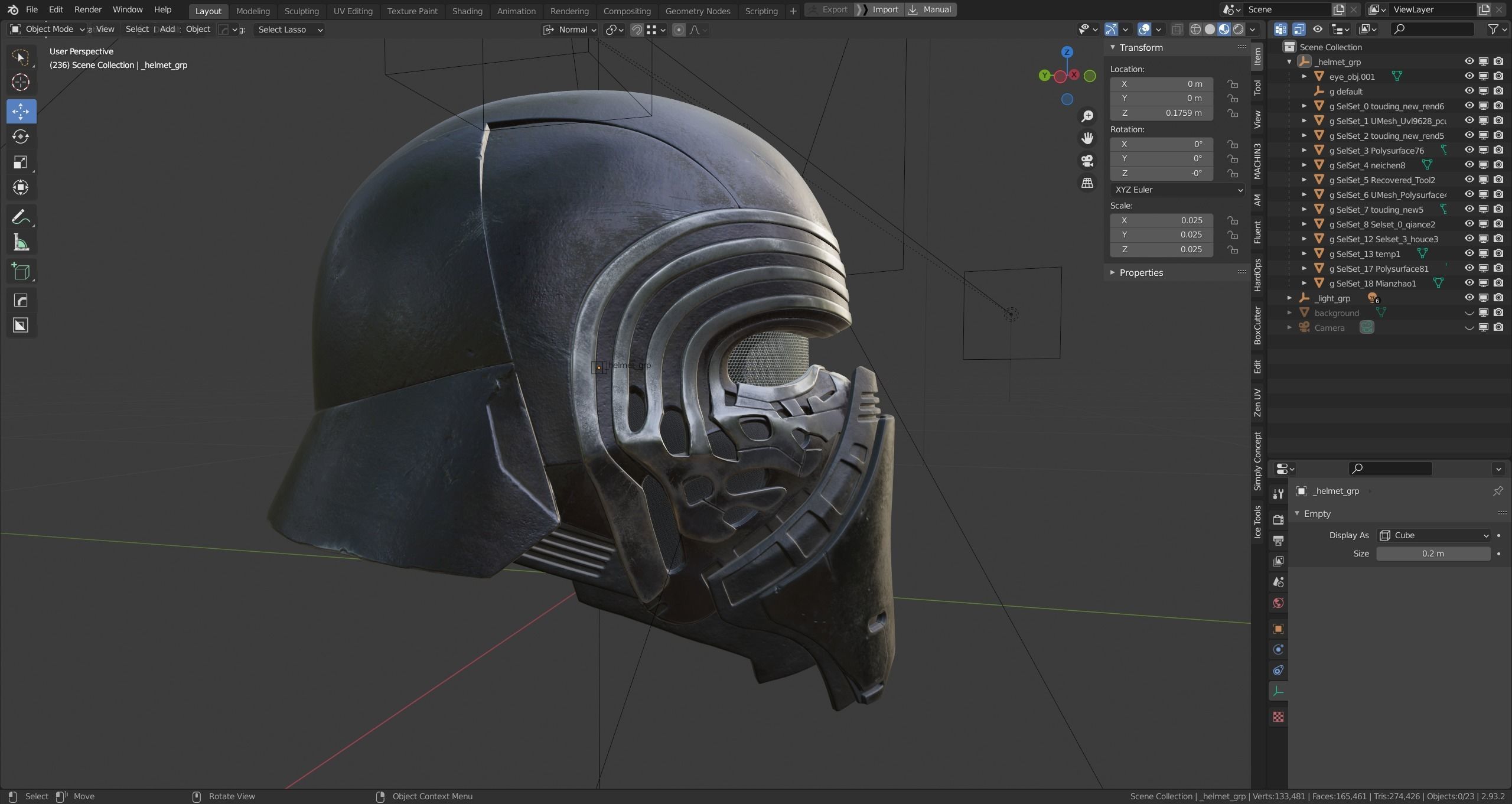
Task: Open the World properties tab icon
Action: pyautogui.click(x=1278, y=603)
